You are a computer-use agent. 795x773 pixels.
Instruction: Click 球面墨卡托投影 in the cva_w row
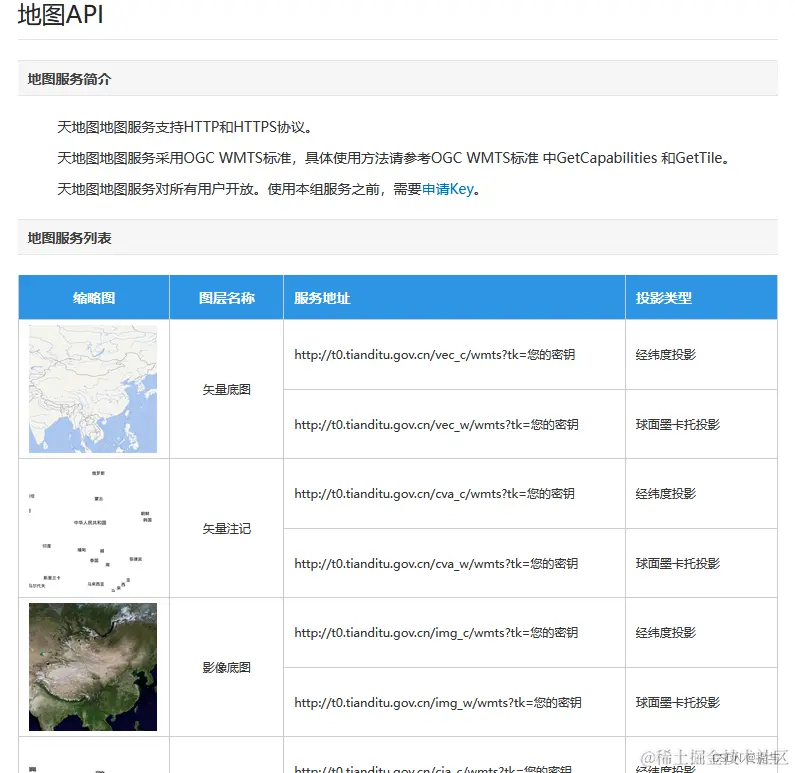(678, 564)
